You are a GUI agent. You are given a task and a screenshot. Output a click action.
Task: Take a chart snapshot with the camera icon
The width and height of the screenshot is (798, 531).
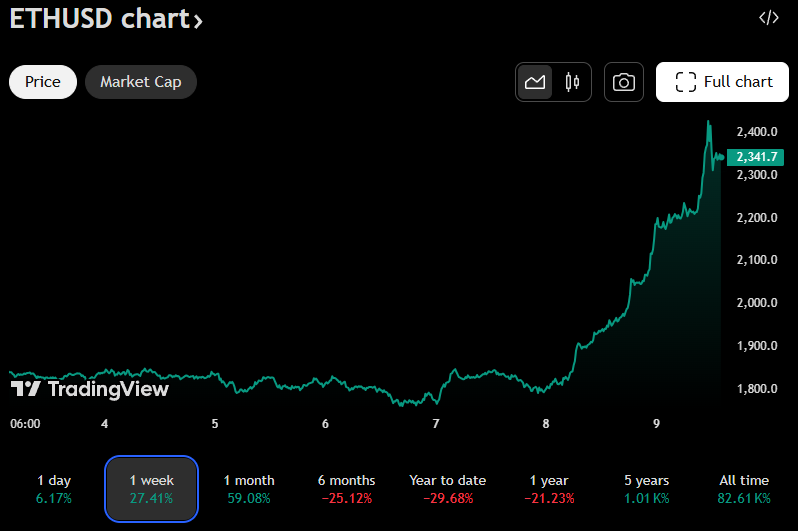624,82
